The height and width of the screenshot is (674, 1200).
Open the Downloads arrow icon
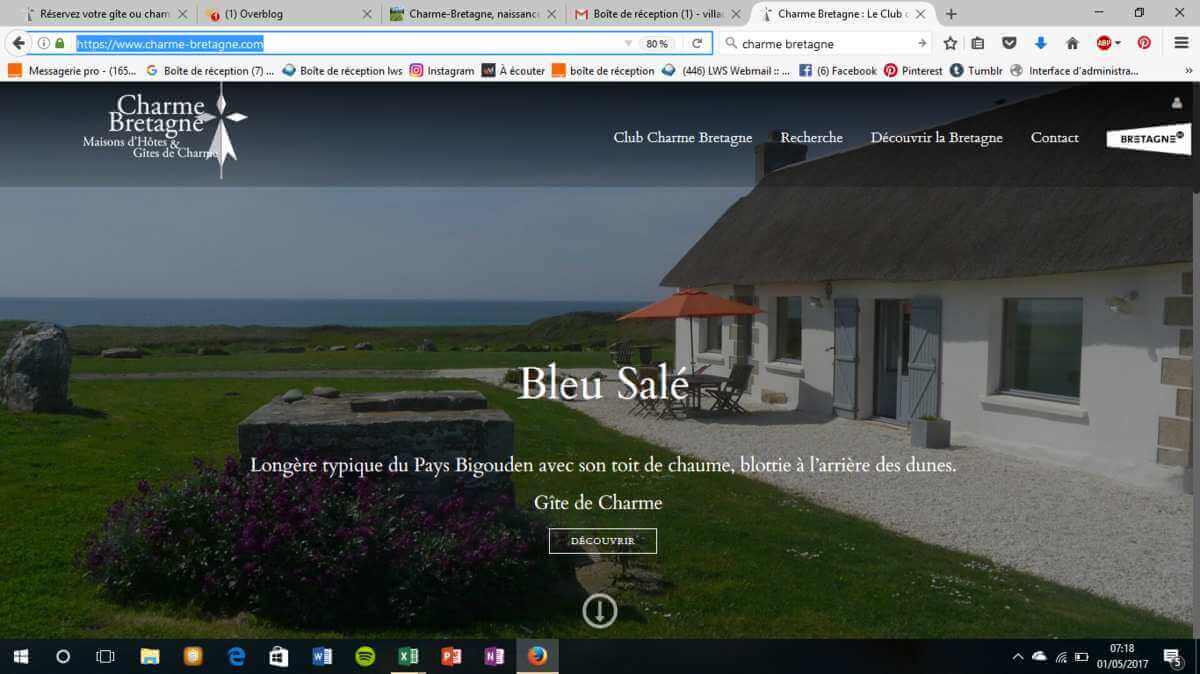(1040, 44)
